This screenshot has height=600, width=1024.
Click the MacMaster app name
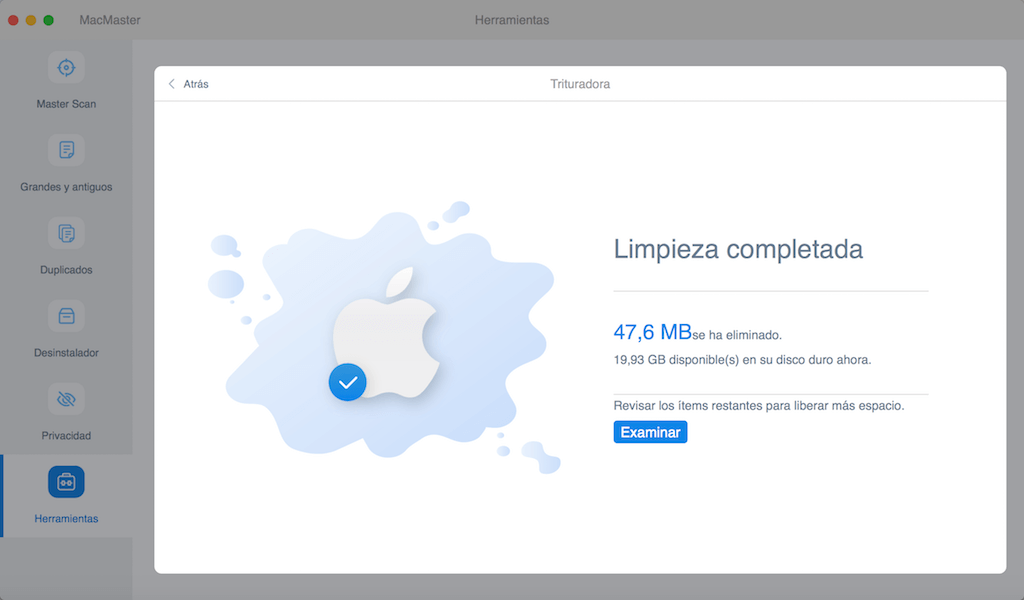[110, 20]
